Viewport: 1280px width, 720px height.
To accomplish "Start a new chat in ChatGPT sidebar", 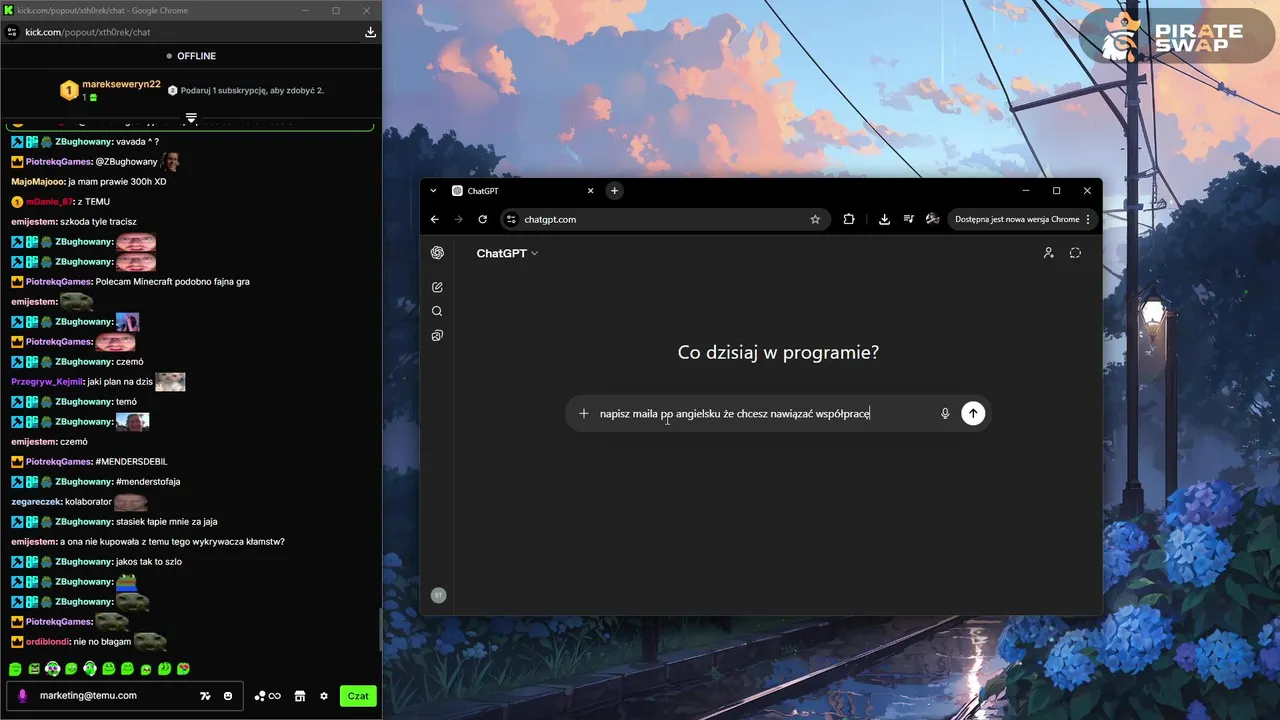I will 437,287.
